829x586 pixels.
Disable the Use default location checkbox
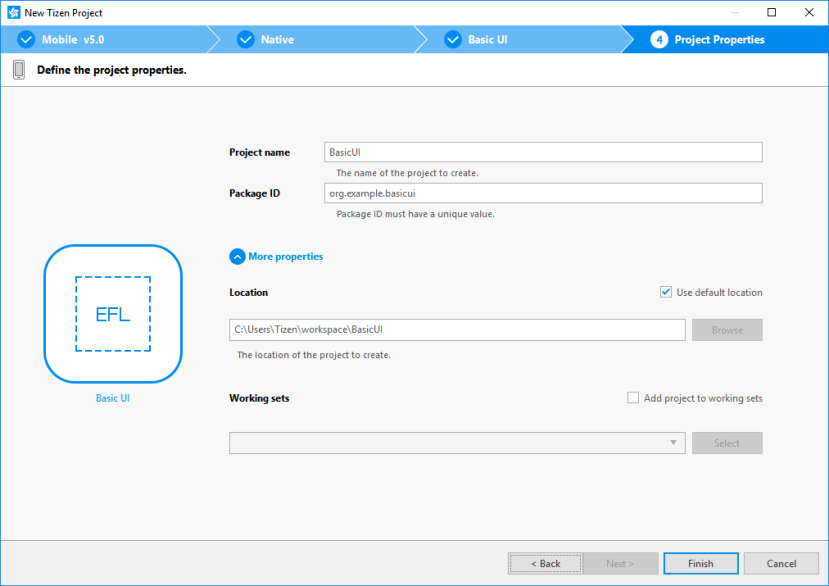click(x=665, y=292)
